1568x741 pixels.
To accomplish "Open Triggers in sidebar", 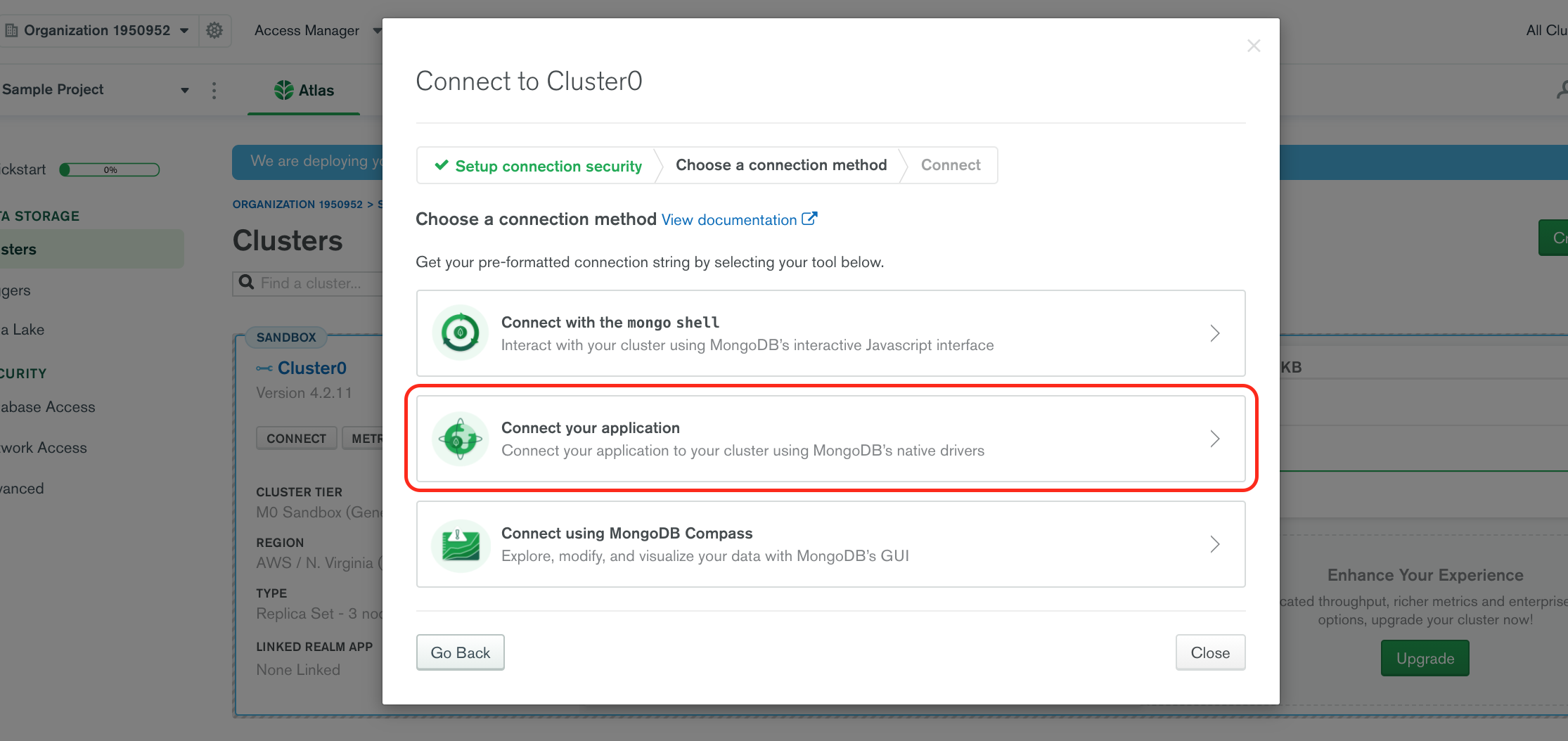I will click(15, 290).
